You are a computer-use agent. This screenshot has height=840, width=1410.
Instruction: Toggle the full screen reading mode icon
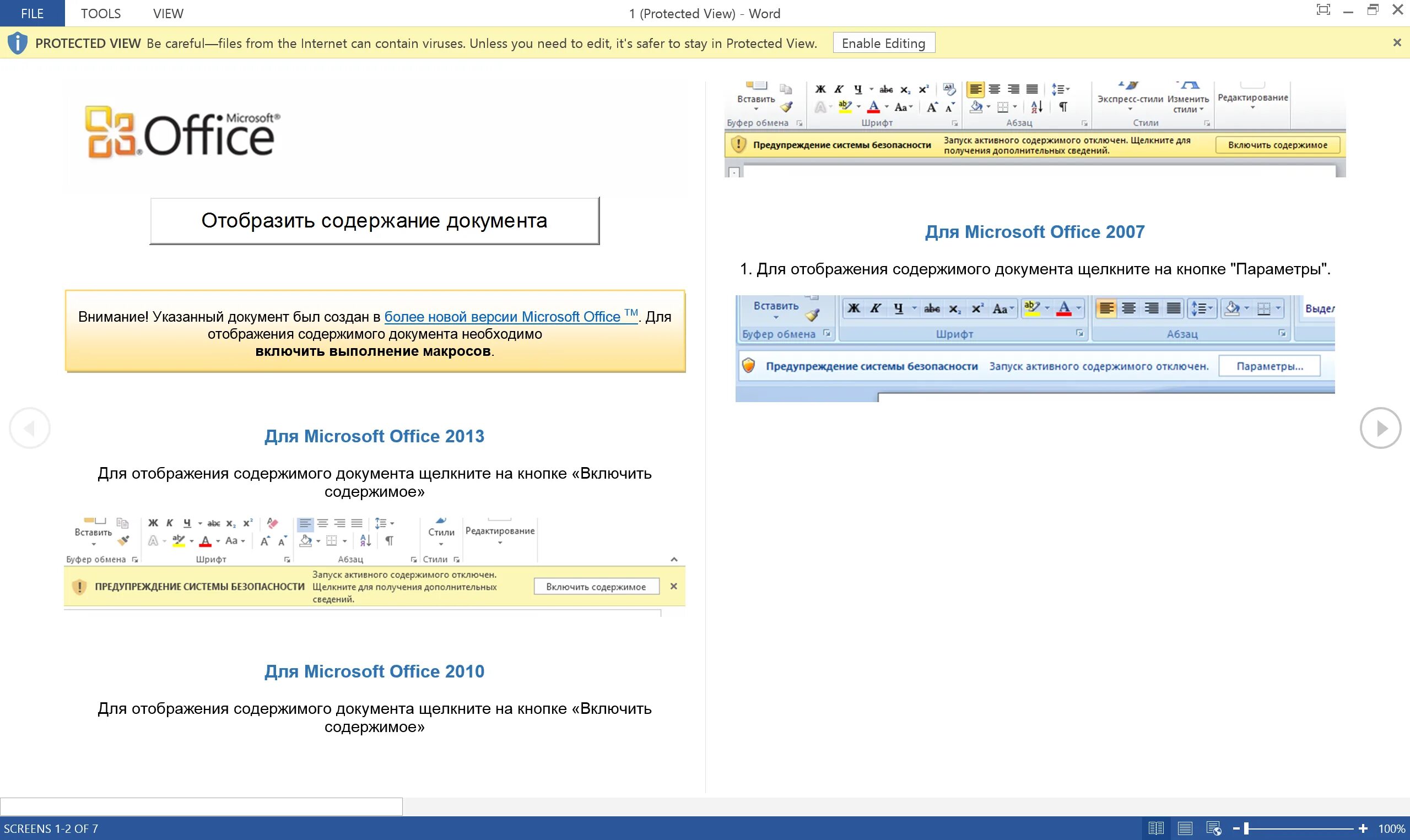(1323, 9)
